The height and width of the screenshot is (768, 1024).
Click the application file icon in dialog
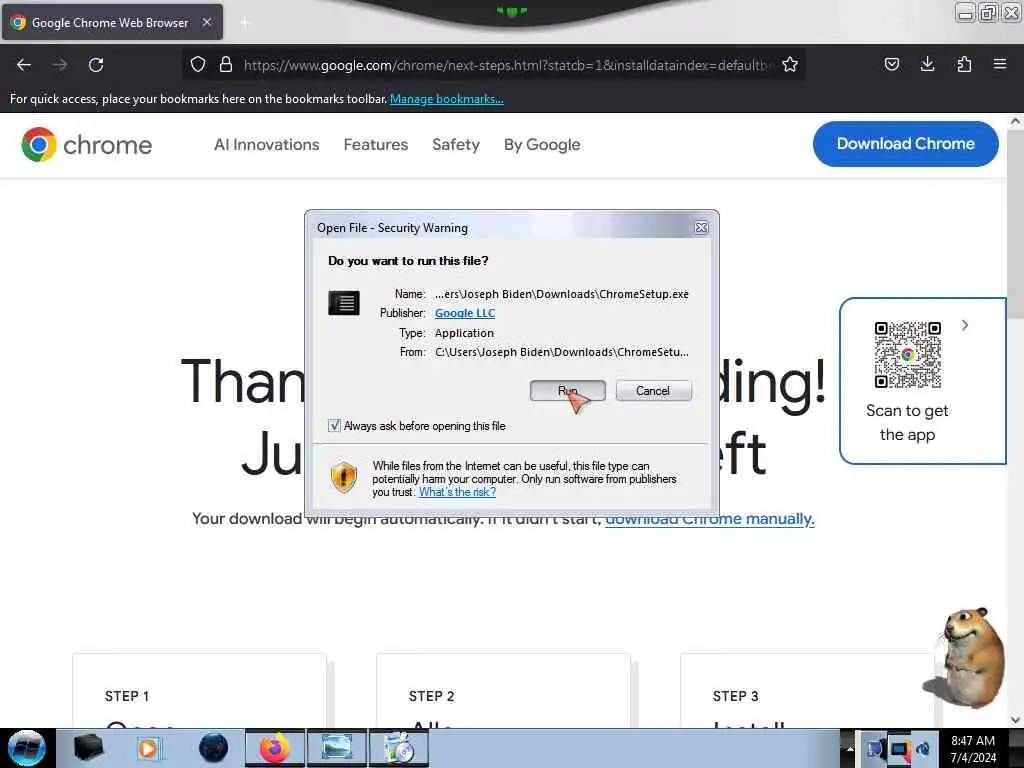coord(344,303)
